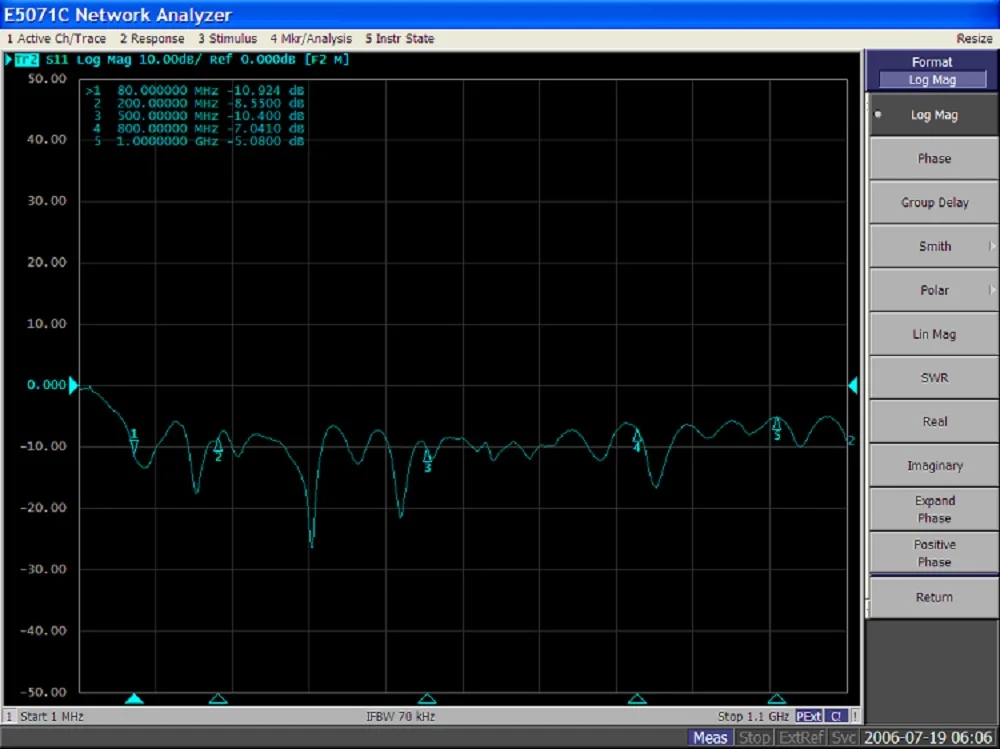
Task: Open the Response menu
Action: (x=152, y=39)
